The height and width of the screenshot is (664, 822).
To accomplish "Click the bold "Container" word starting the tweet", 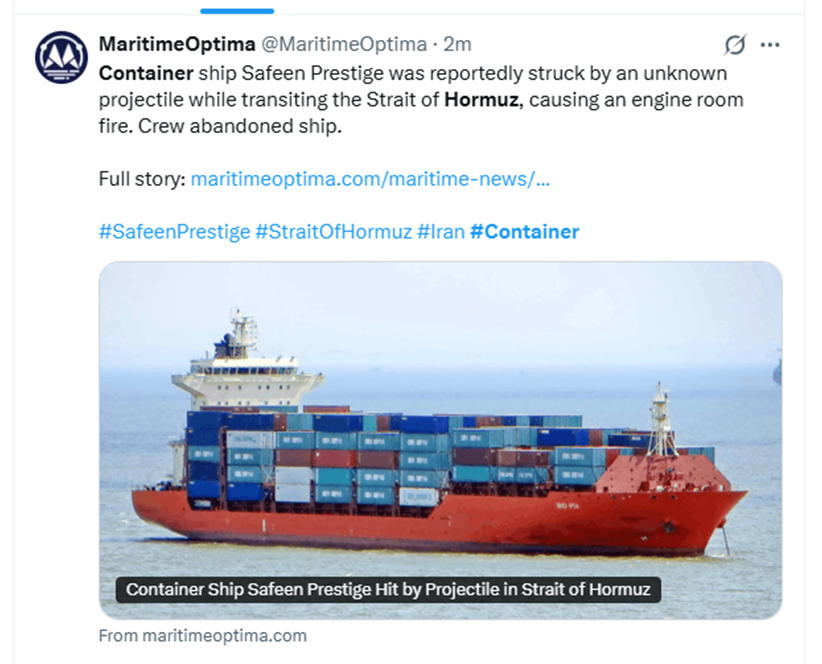I will click(x=146, y=74).
